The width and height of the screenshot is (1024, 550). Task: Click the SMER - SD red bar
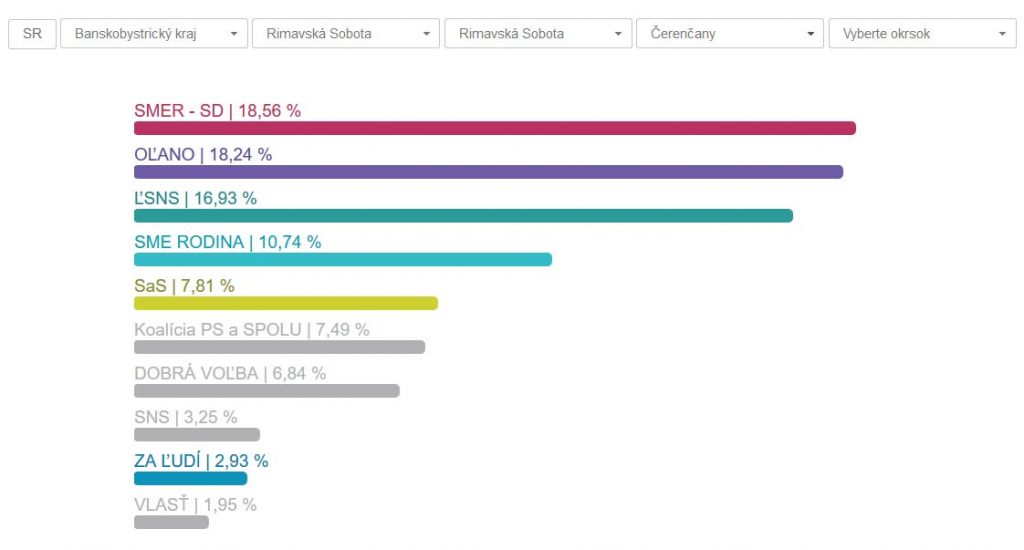tap(494, 128)
